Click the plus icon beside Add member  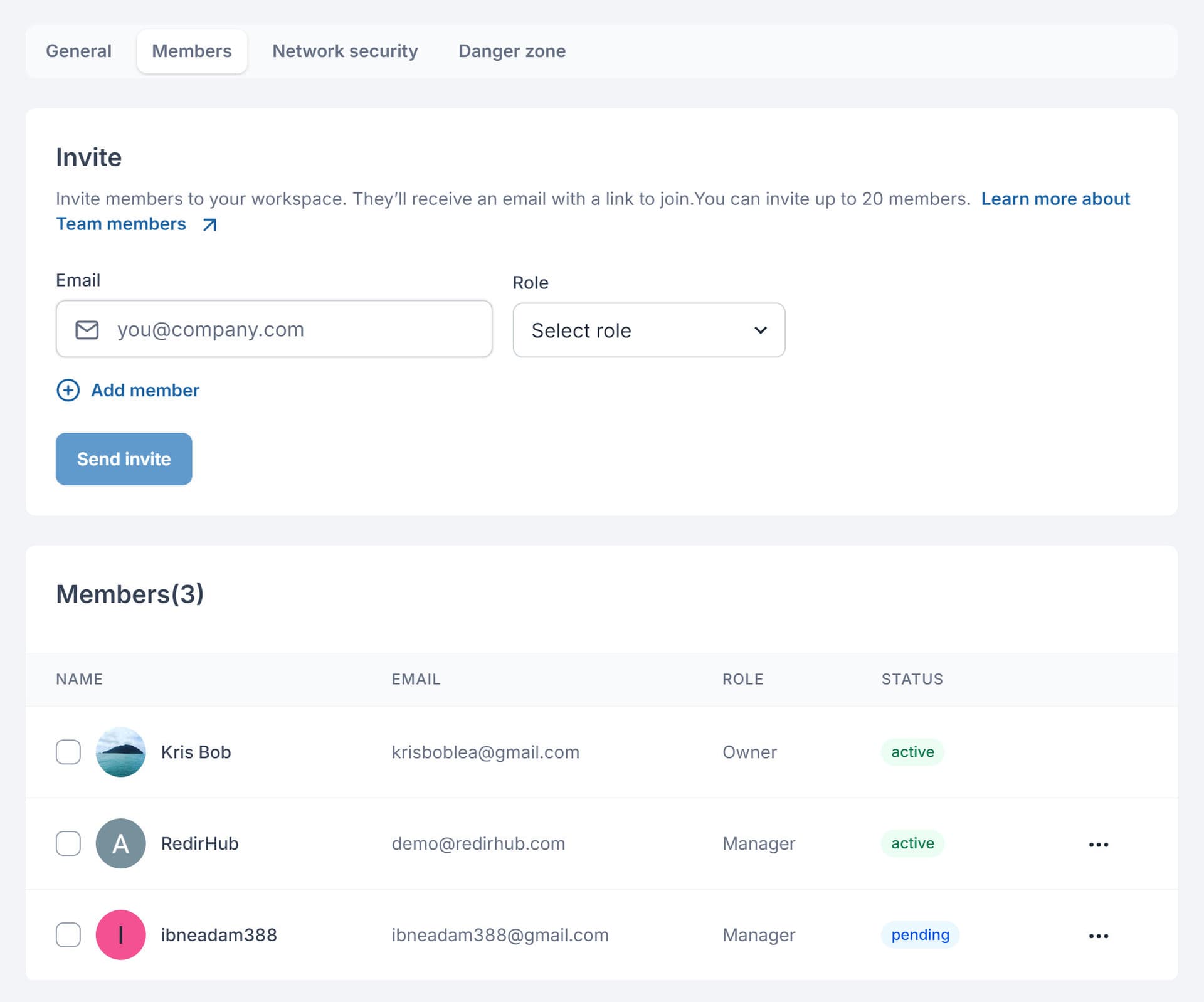click(68, 390)
